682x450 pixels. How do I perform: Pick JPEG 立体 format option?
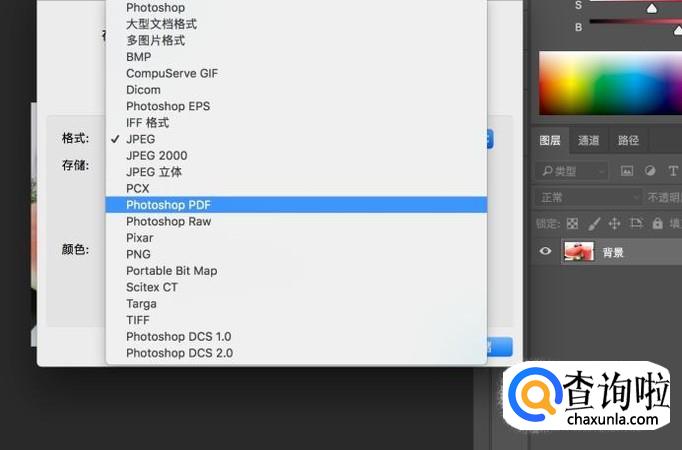coord(296,172)
